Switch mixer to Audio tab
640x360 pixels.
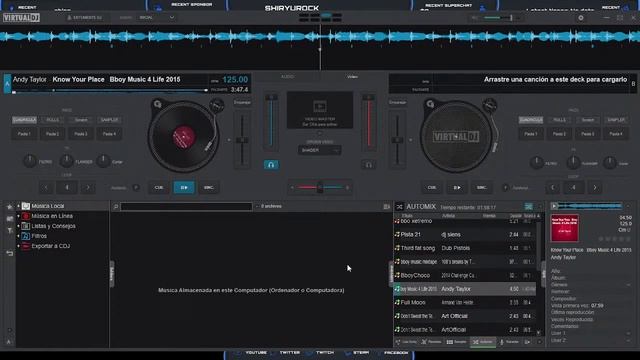(287, 77)
